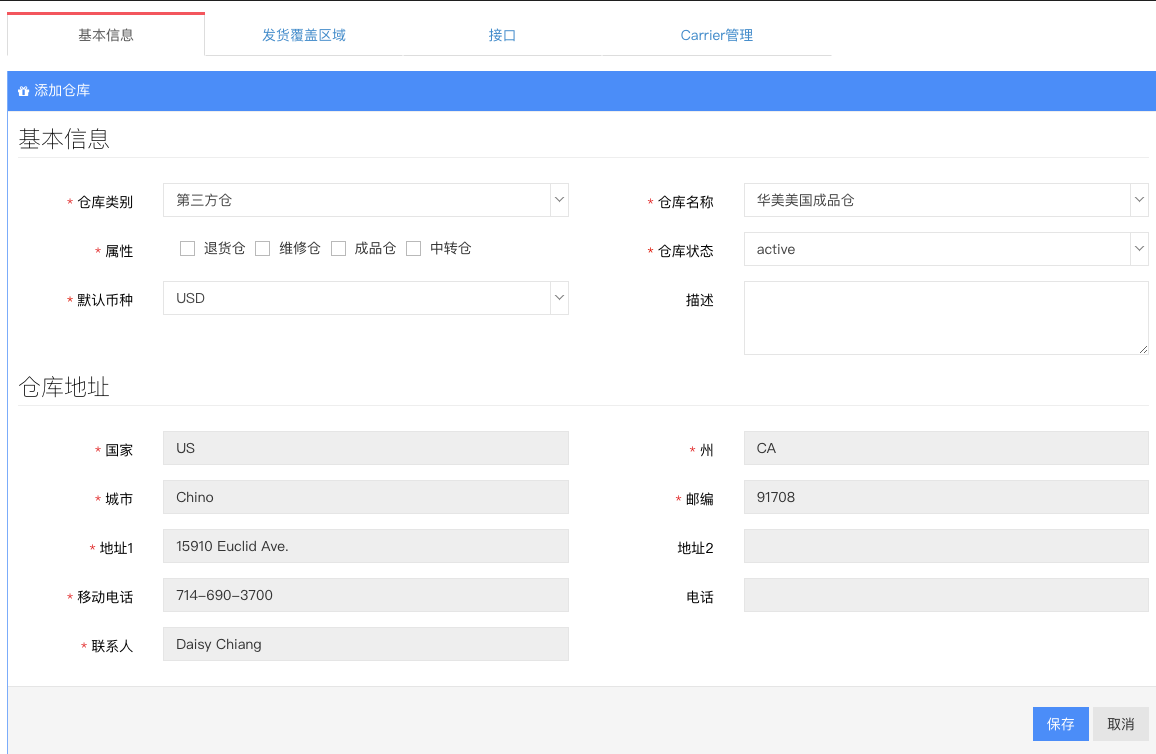Click the 默认币种 field showing USD

coord(366,298)
